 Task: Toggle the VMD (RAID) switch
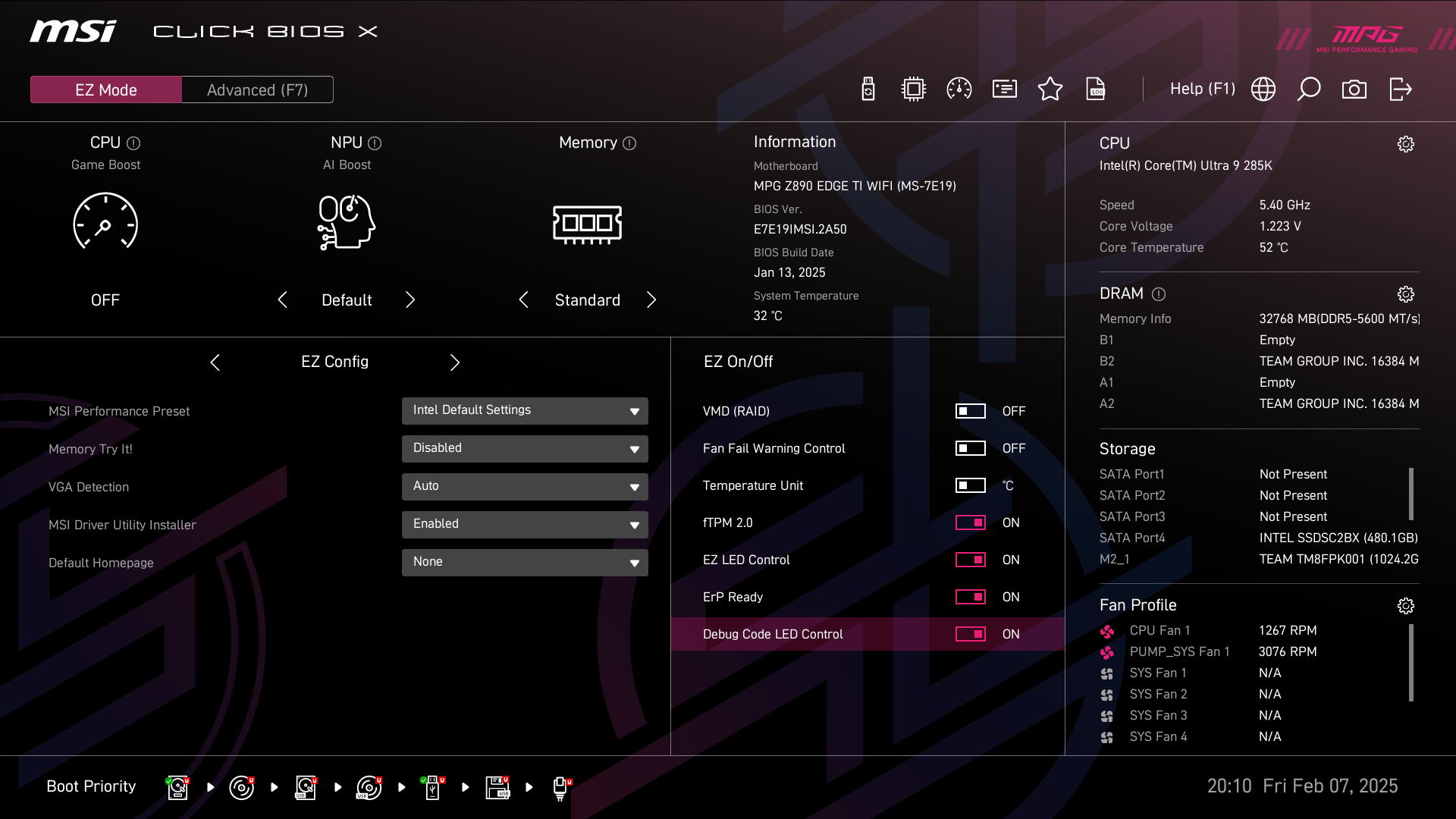[x=970, y=411]
